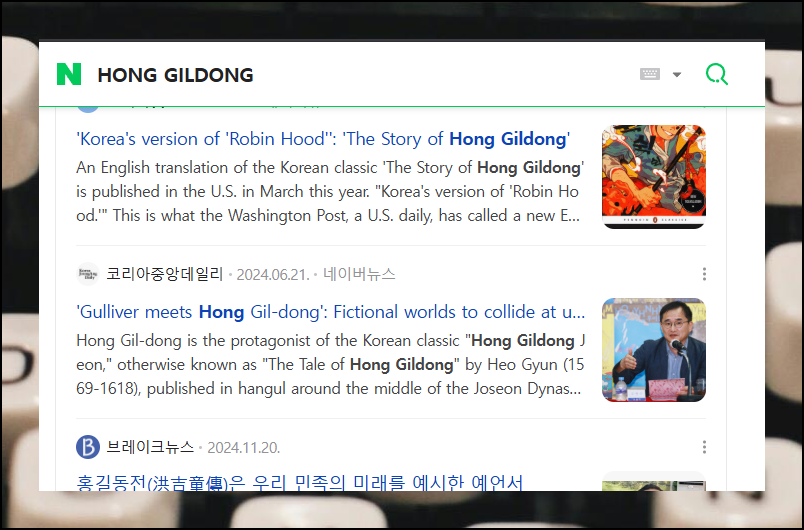Image resolution: width=804 pixels, height=530 pixels.
Task: Open the Penguin Classics book cover thumbnail
Action: pos(654,176)
